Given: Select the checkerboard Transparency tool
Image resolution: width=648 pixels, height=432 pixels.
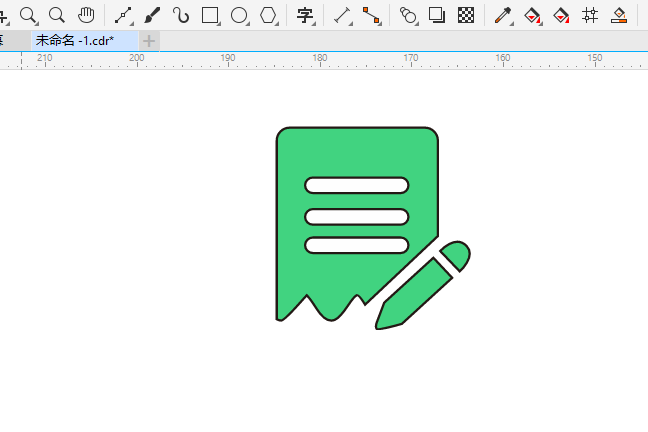Looking at the screenshot, I should (466, 16).
